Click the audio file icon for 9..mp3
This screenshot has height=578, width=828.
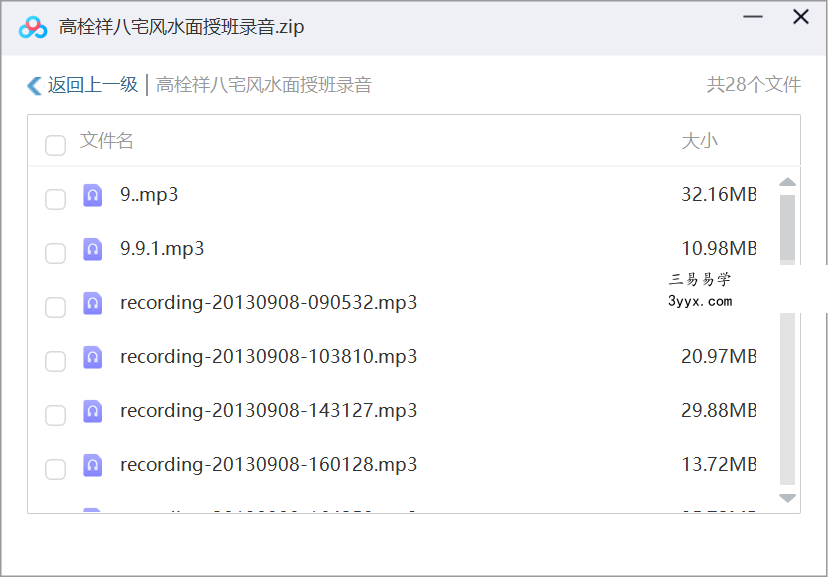pyautogui.click(x=92, y=195)
